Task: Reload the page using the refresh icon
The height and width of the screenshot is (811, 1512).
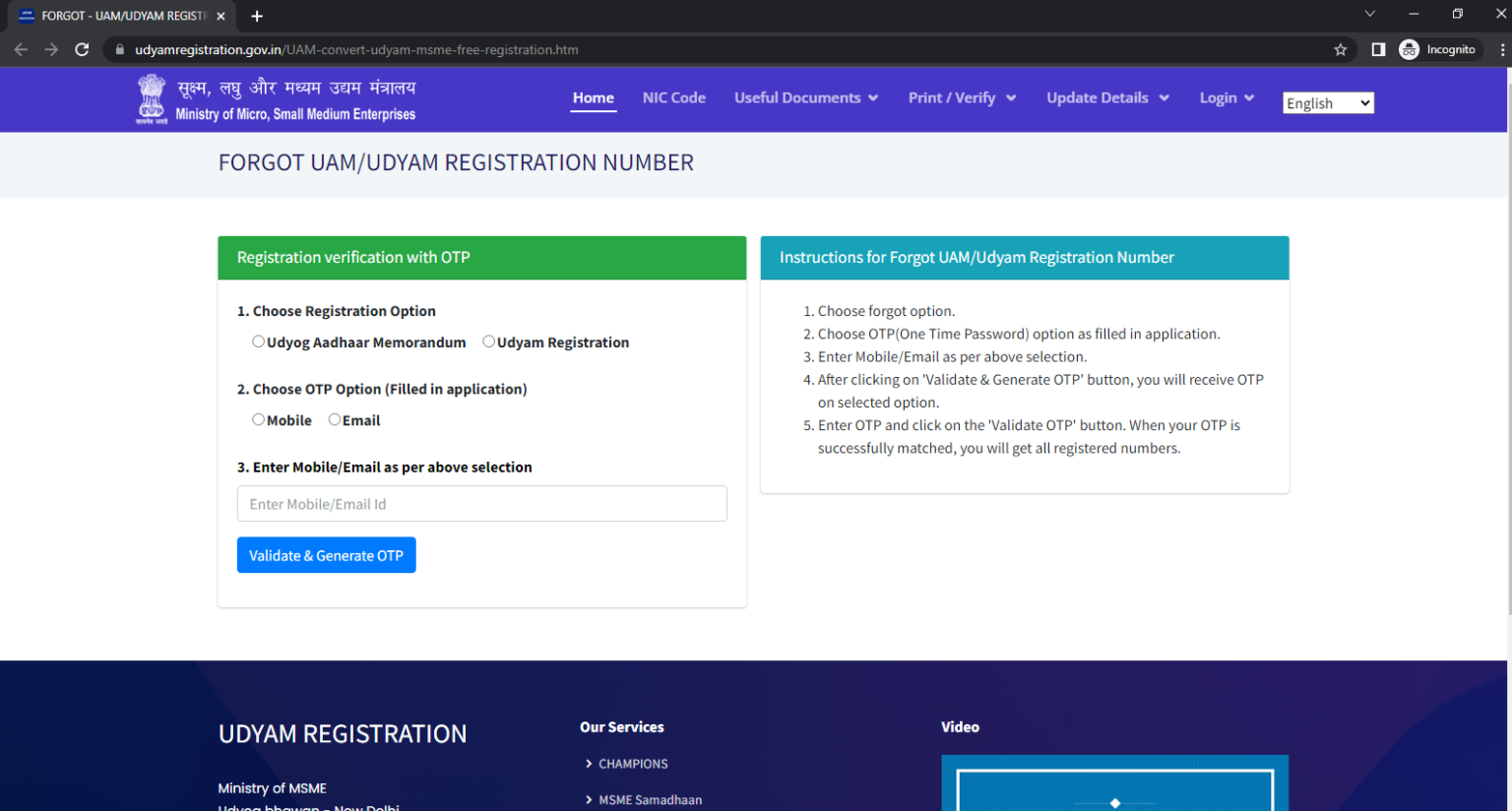Action: [x=82, y=49]
